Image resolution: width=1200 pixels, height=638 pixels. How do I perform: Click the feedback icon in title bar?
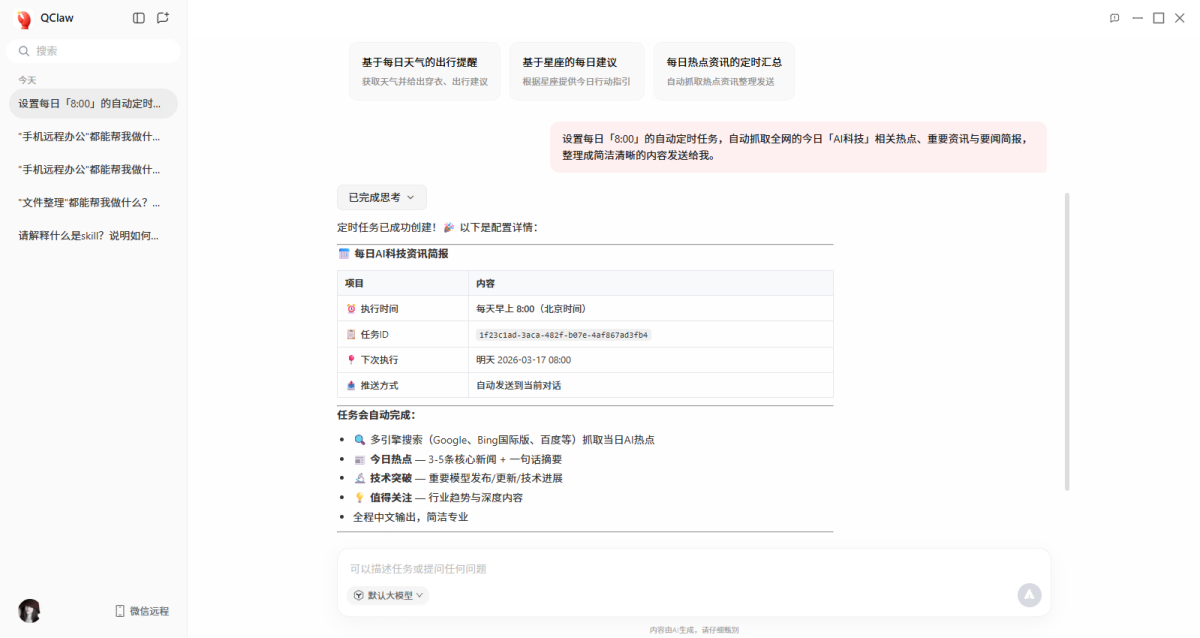click(x=1115, y=18)
